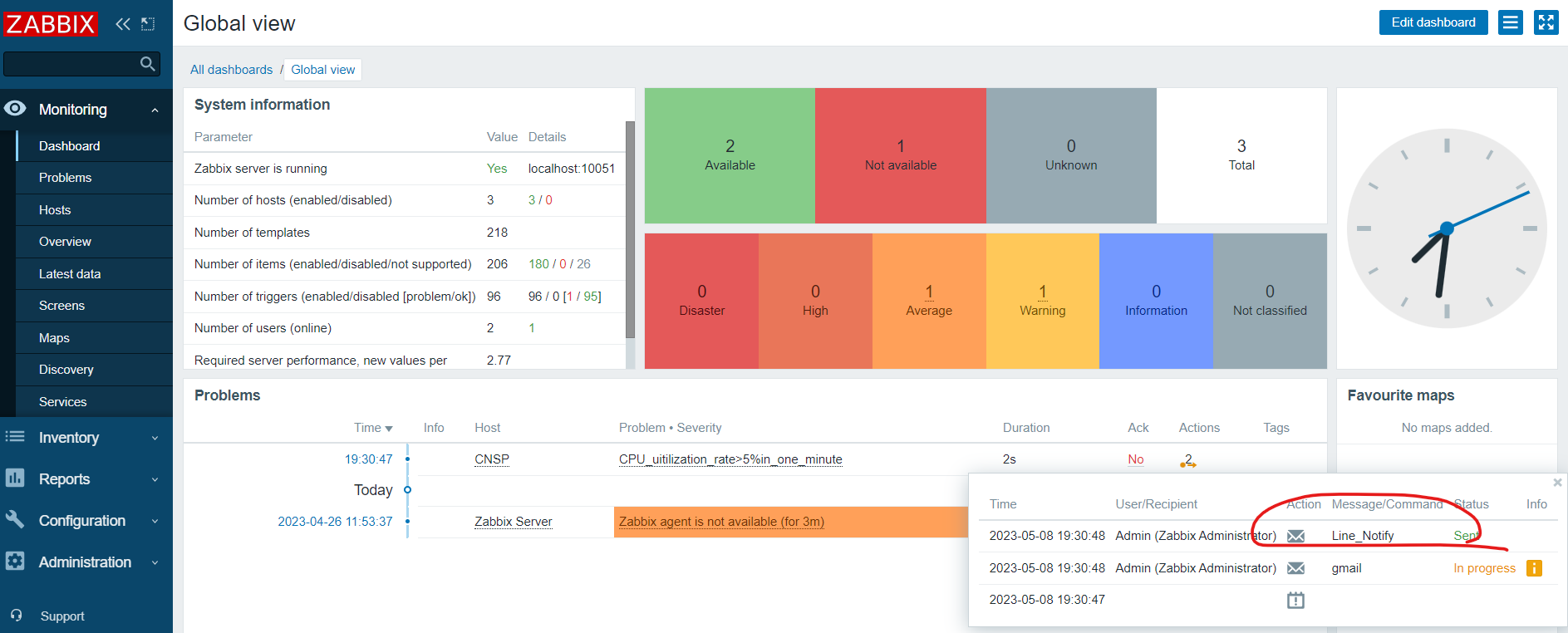Open the Overview menu item

[x=94, y=242]
